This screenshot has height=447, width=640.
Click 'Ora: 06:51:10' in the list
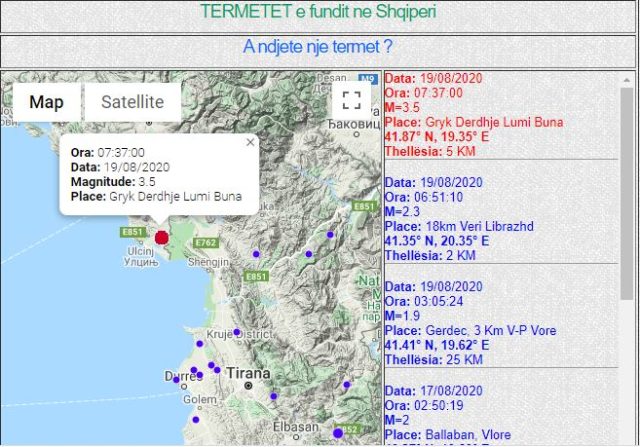pos(424,197)
